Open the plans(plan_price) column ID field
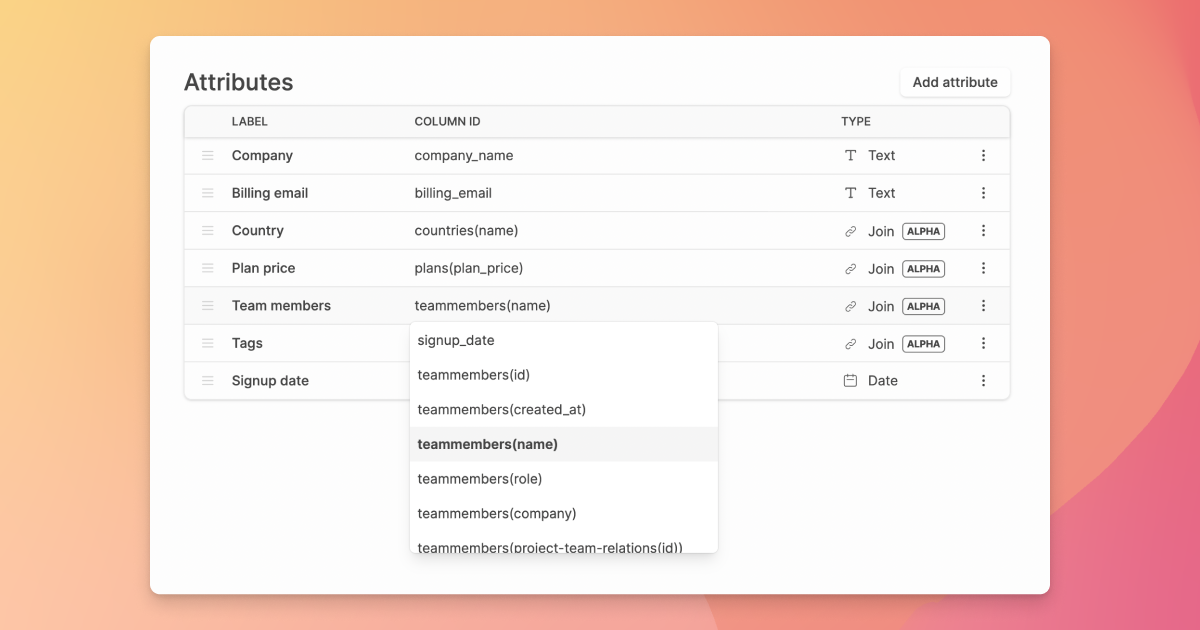This screenshot has height=630, width=1200. (x=469, y=268)
